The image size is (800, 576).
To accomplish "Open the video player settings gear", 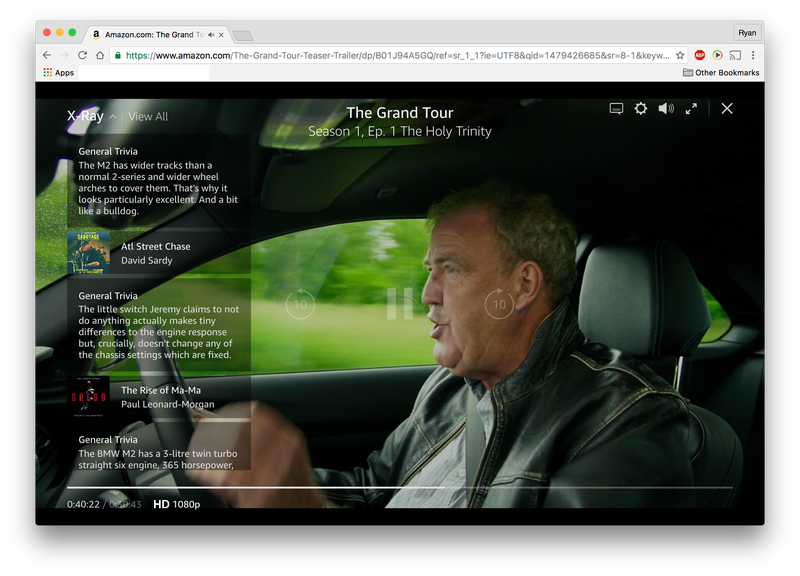I will [x=641, y=108].
